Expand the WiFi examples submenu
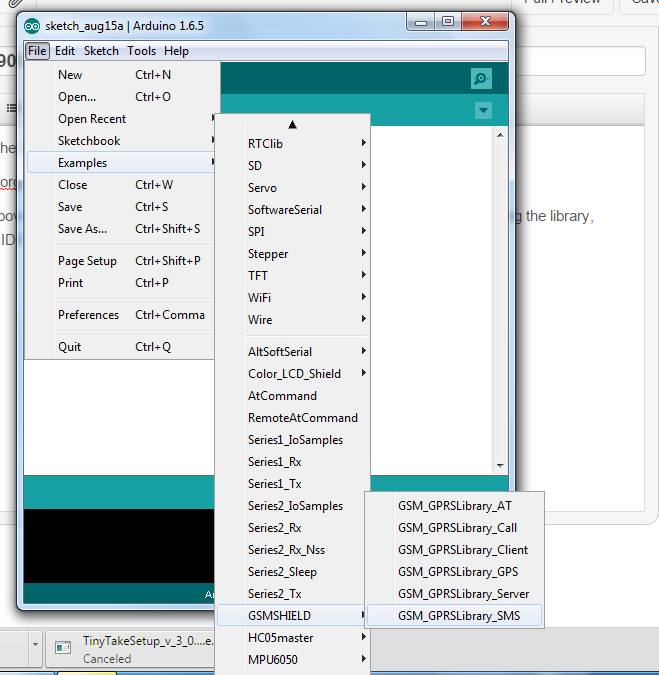The width and height of the screenshot is (659, 675). (293, 297)
